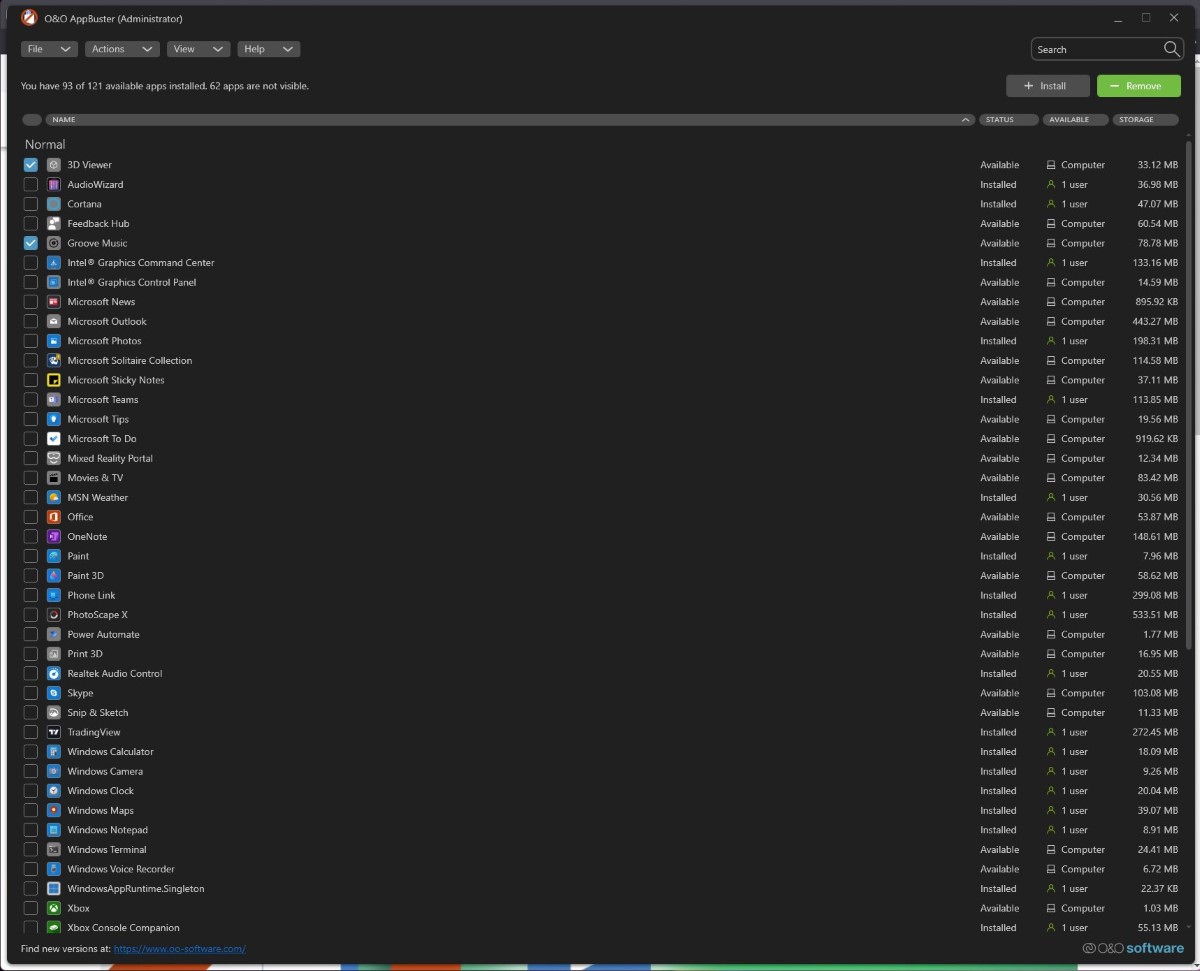Click the Mixed Reality Portal icon
Screen dimensions: 1200x971
54,458
